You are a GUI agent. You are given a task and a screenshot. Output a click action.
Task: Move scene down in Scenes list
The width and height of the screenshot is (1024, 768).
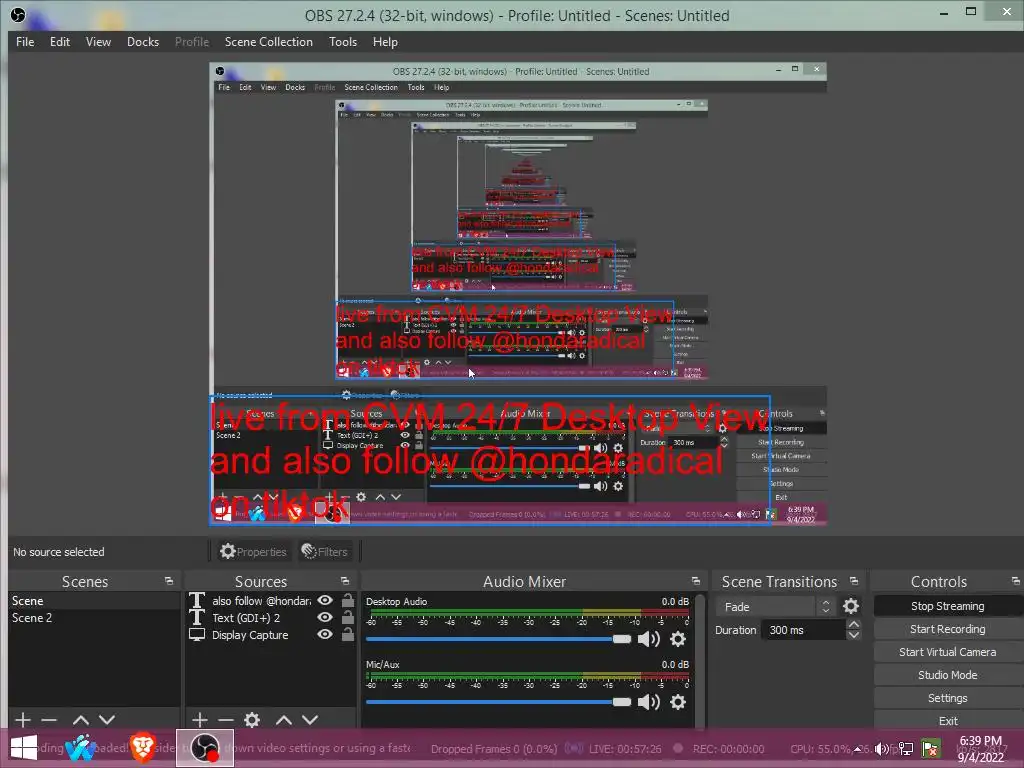point(107,720)
